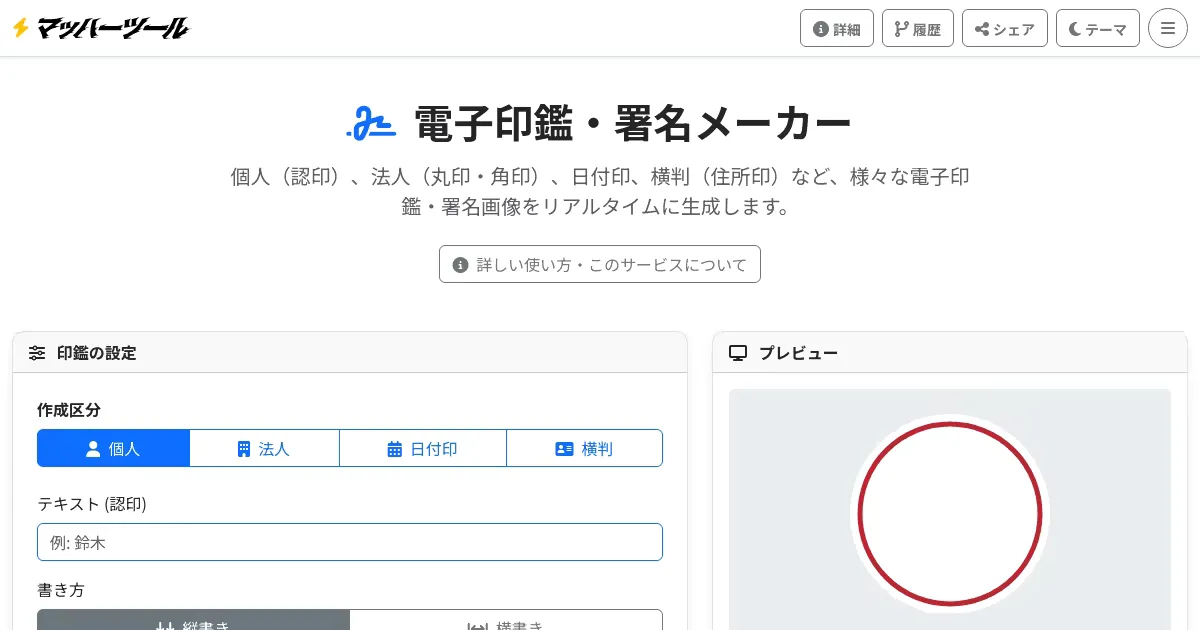
Task: Click the signature icon beside the page title
Action: point(371,123)
